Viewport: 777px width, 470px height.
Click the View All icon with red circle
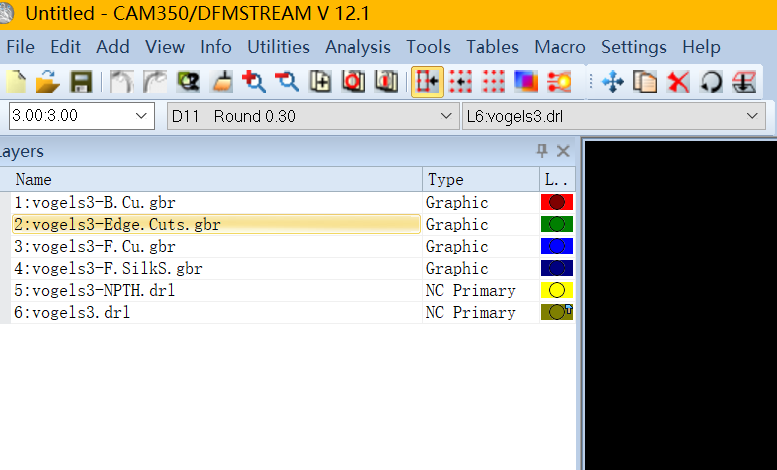click(x=353, y=81)
